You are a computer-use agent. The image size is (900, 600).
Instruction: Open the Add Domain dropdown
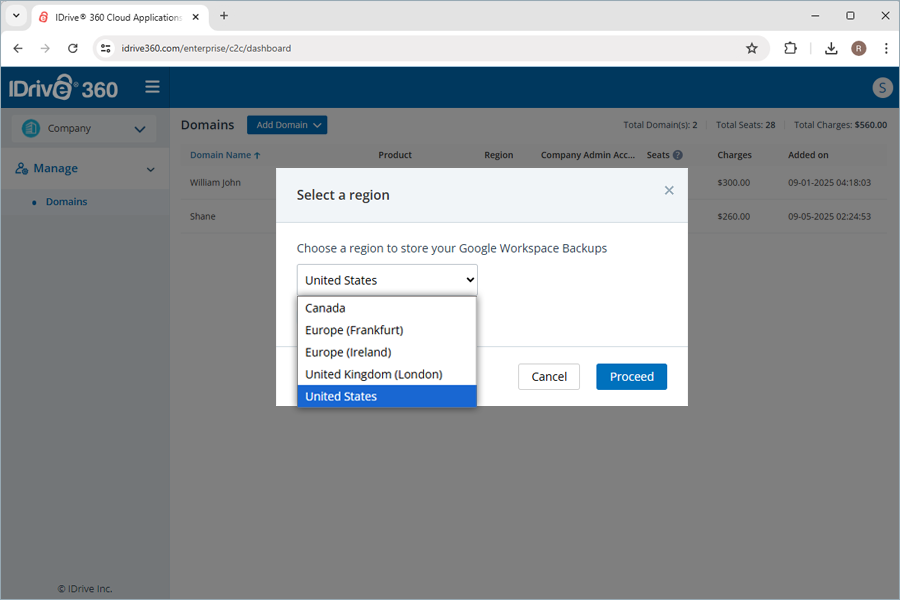[287, 125]
